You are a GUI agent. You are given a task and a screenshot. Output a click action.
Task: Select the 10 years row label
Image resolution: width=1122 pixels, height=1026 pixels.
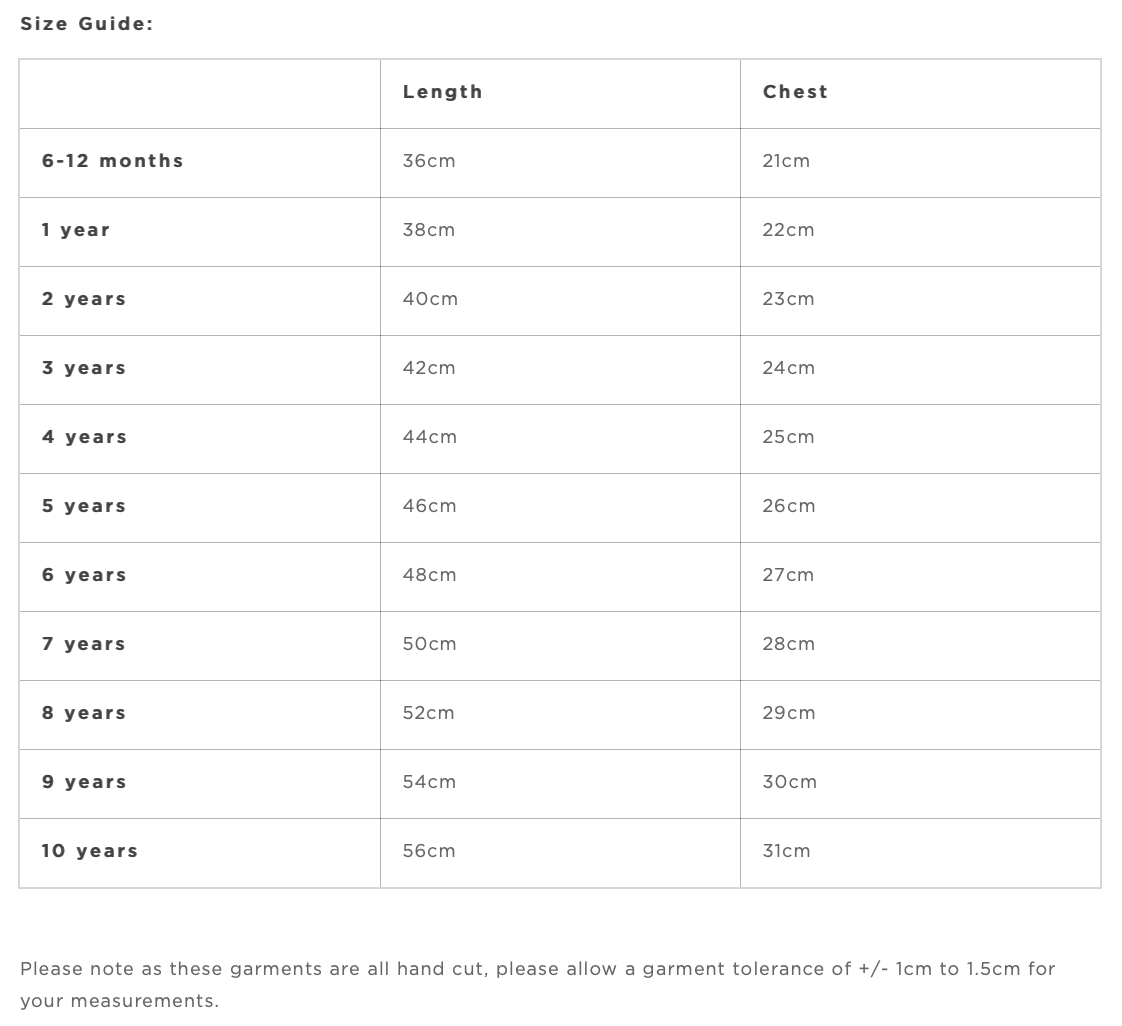pos(90,851)
